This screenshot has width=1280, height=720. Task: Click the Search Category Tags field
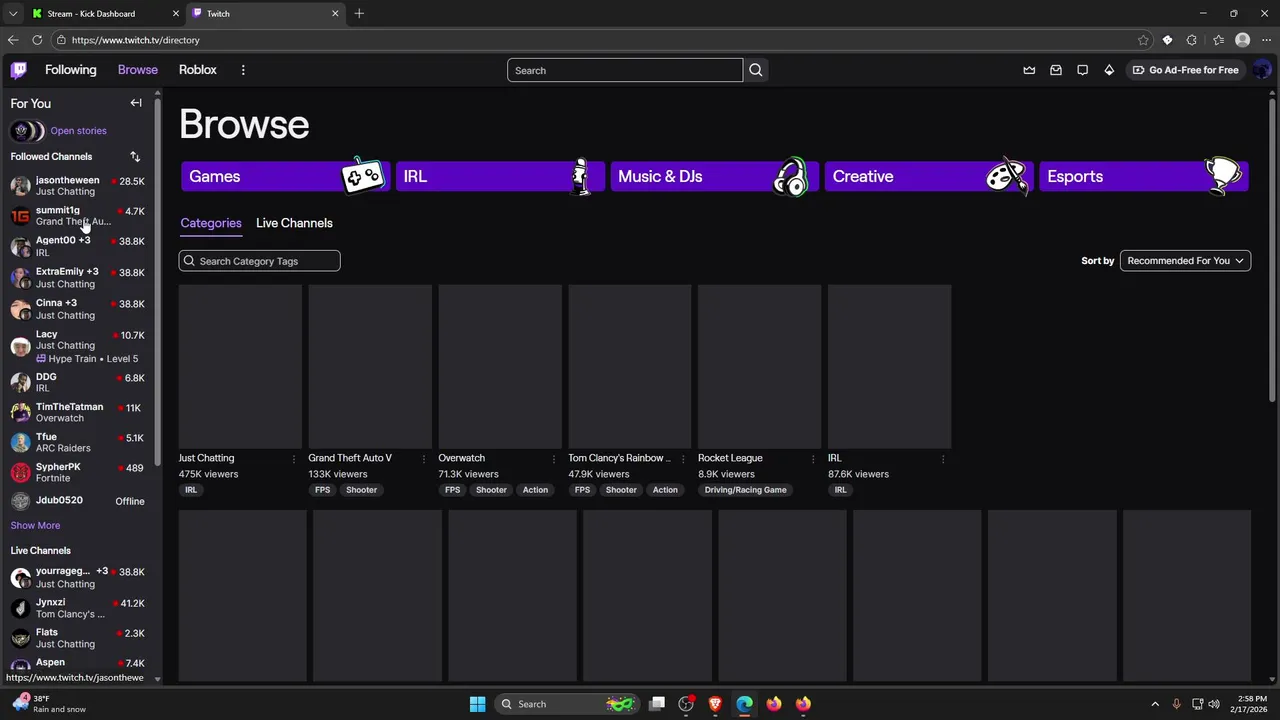(x=259, y=261)
